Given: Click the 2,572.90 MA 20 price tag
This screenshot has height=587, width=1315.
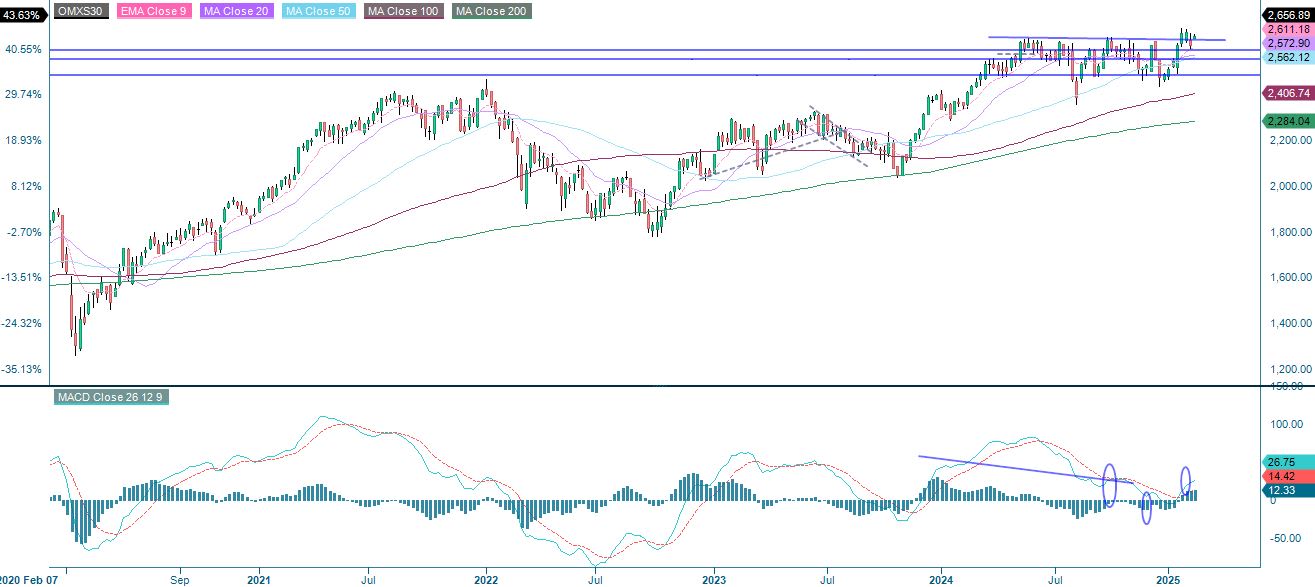Looking at the screenshot, I should click(x=1288, y=44).
